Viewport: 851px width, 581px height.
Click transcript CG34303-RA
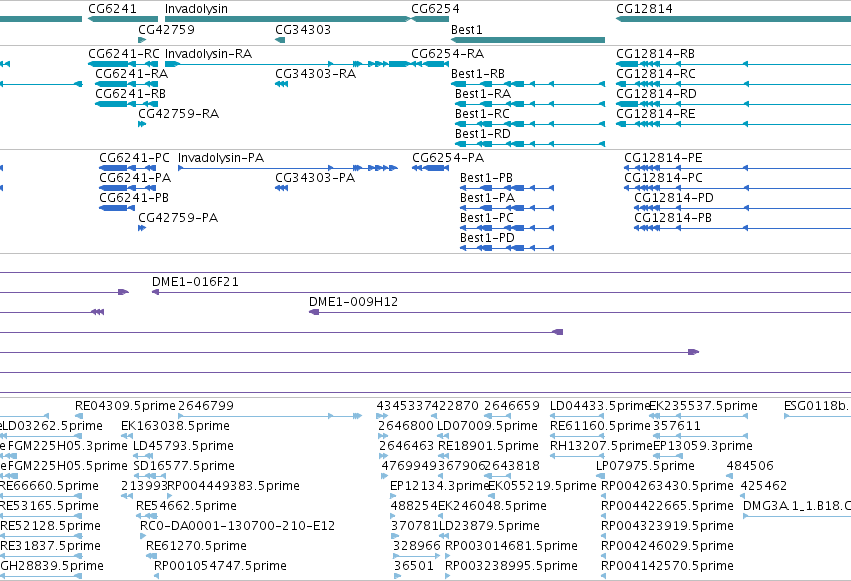pos(315,74)
